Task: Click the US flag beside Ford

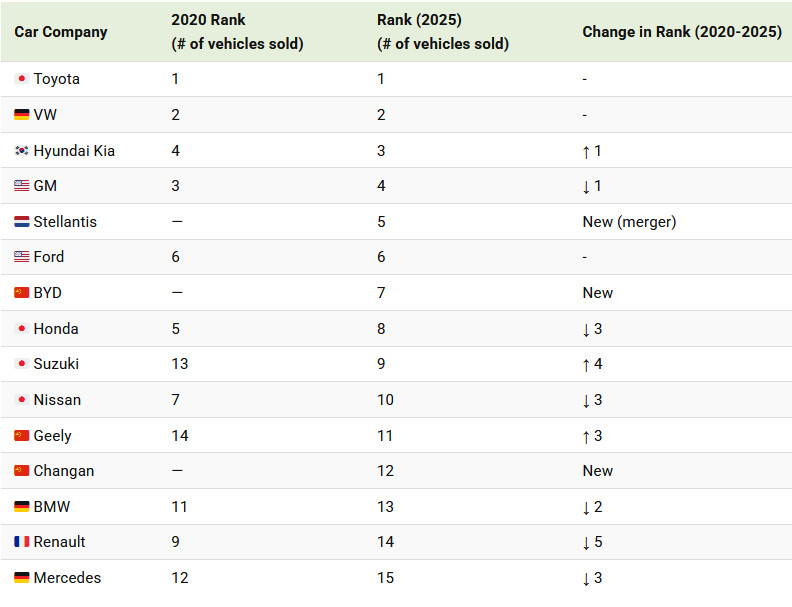Action: point(22,257)
